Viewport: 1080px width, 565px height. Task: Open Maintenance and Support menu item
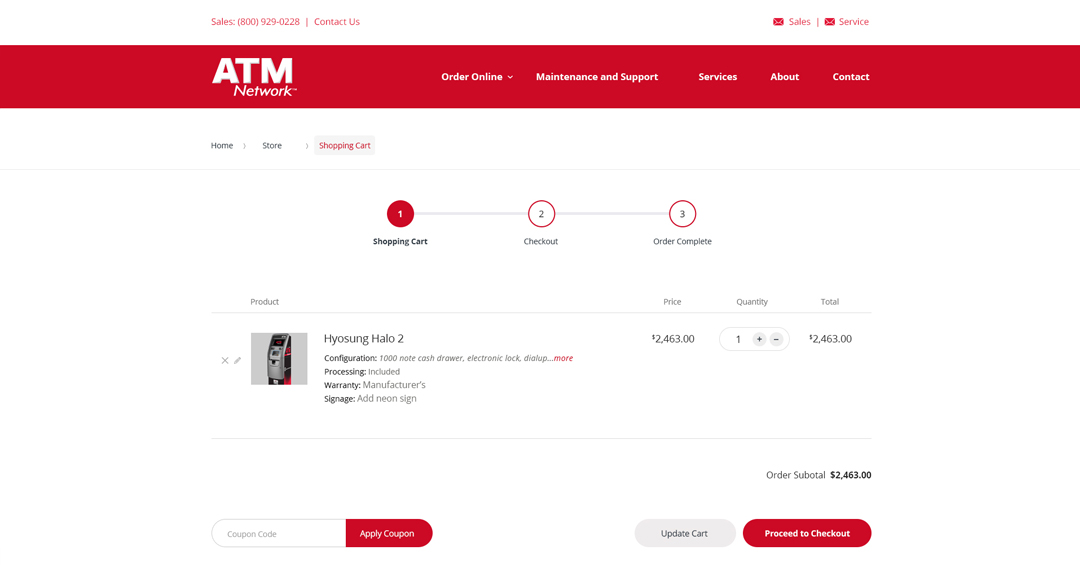coord(597,76)
